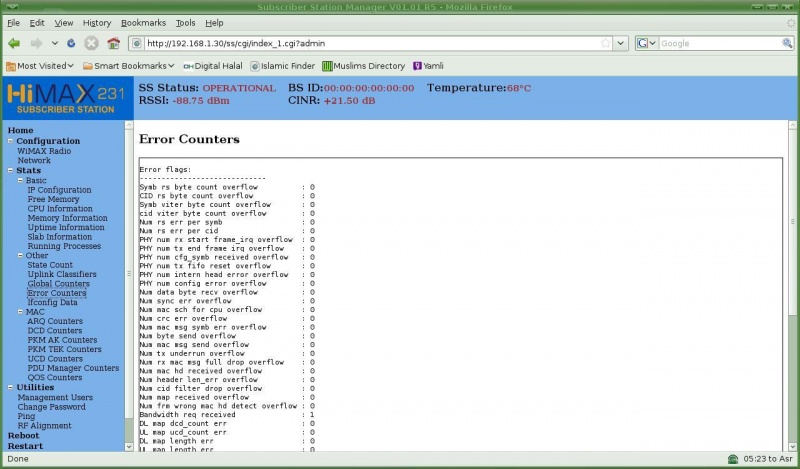
Task: Go to the Home page icon
Action: [113, 44]
